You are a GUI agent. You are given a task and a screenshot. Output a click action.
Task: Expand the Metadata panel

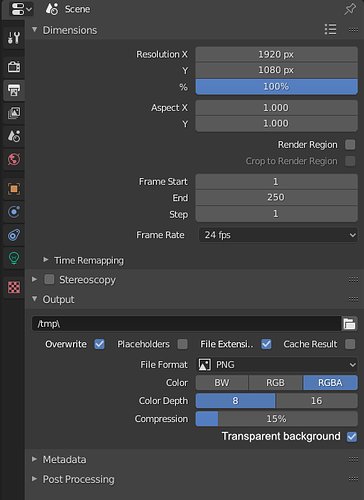pos(64,459)
